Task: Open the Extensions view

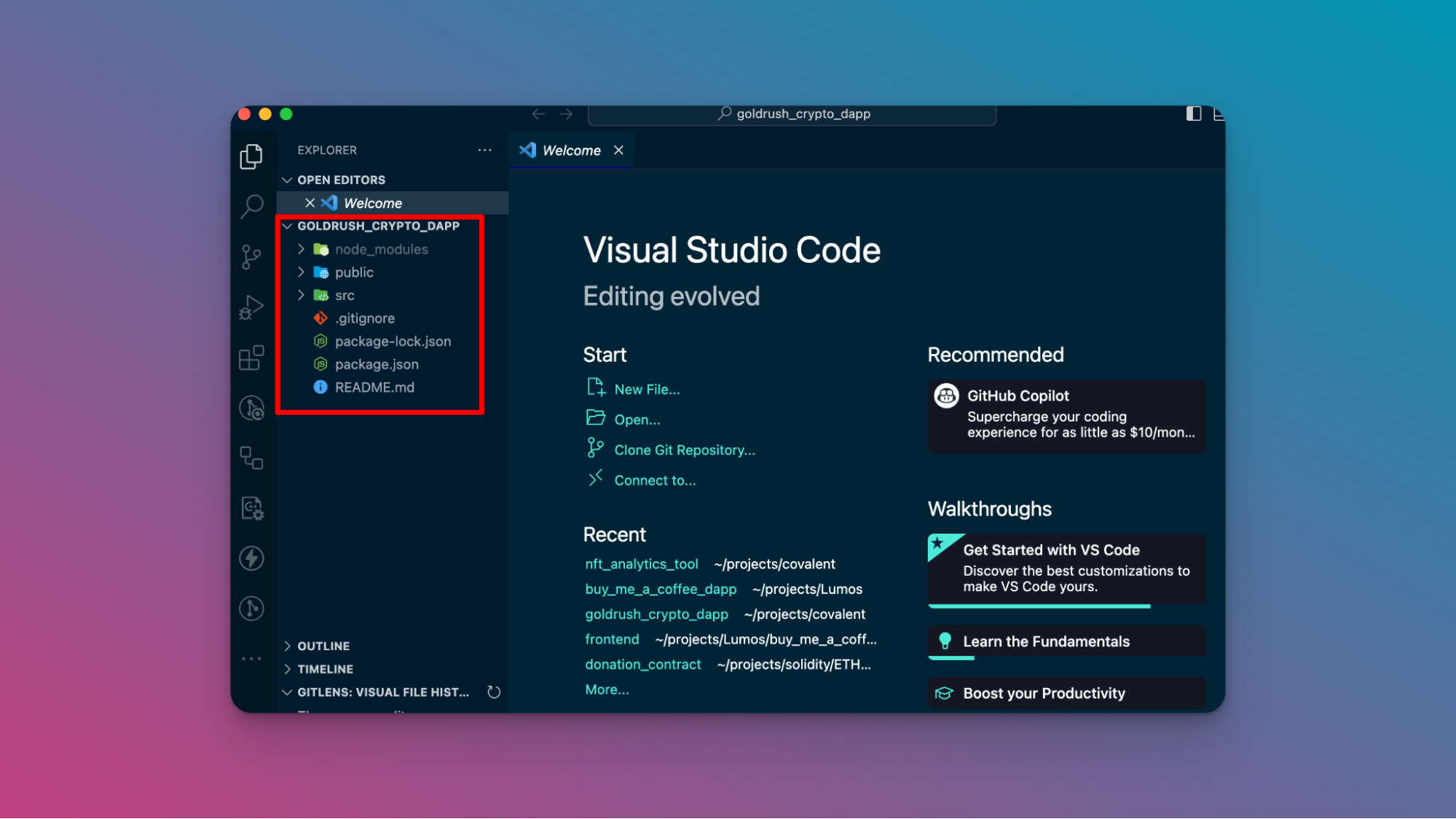Action: 251,357
